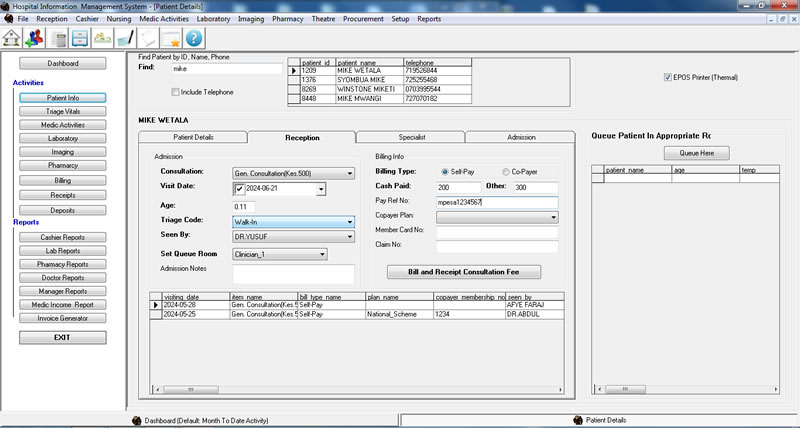Select the Co-Payer billing type
The image size is (800, 428).
tap(506, 172)
